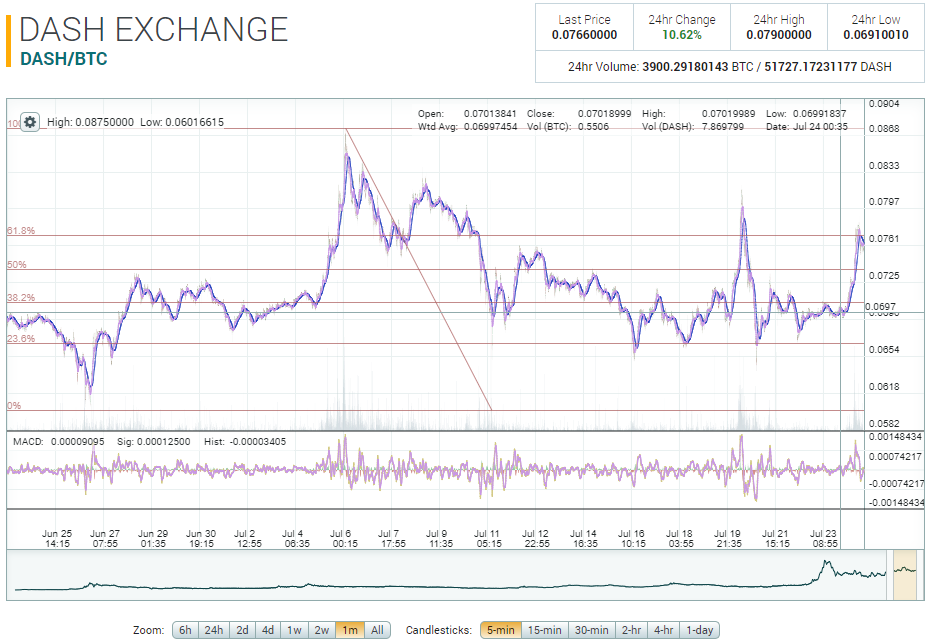Click the current price marker 0.0697
This screenshot has height=642, width=928.
click(x=880, y=307)
